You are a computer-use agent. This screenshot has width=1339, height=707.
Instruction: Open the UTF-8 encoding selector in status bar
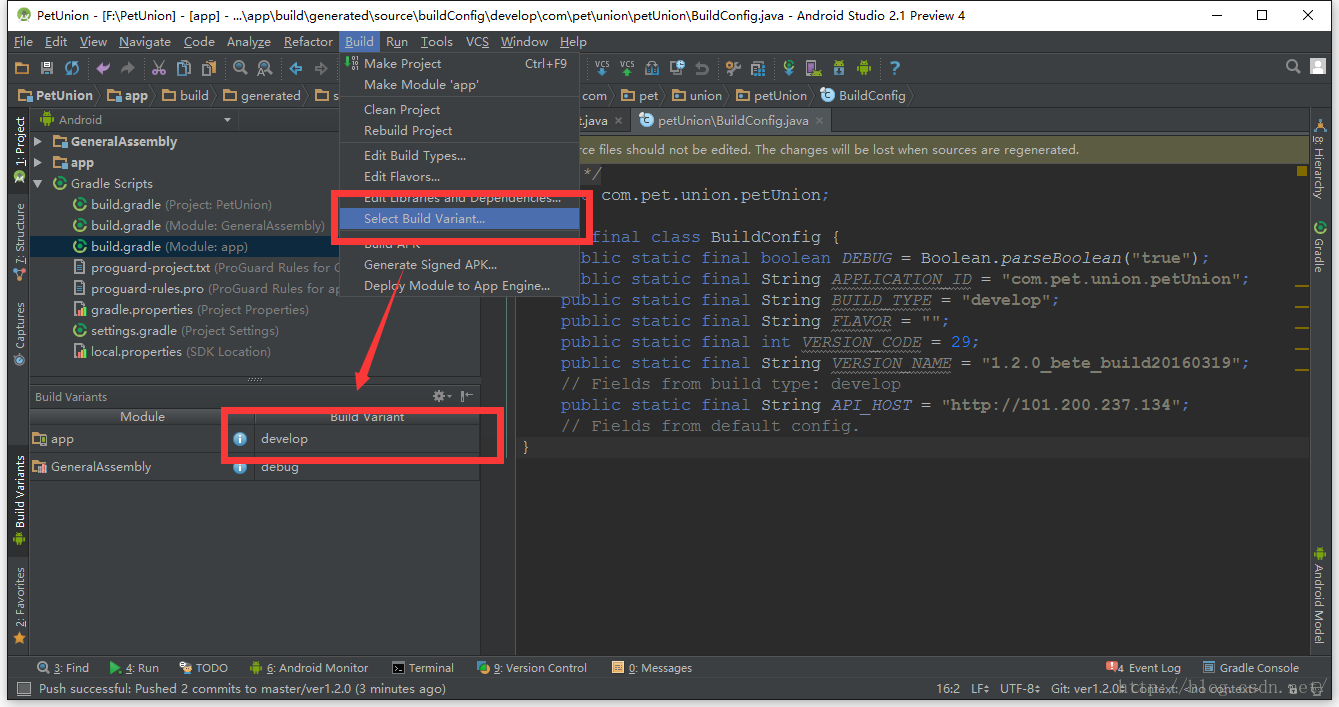(1022, 689)
